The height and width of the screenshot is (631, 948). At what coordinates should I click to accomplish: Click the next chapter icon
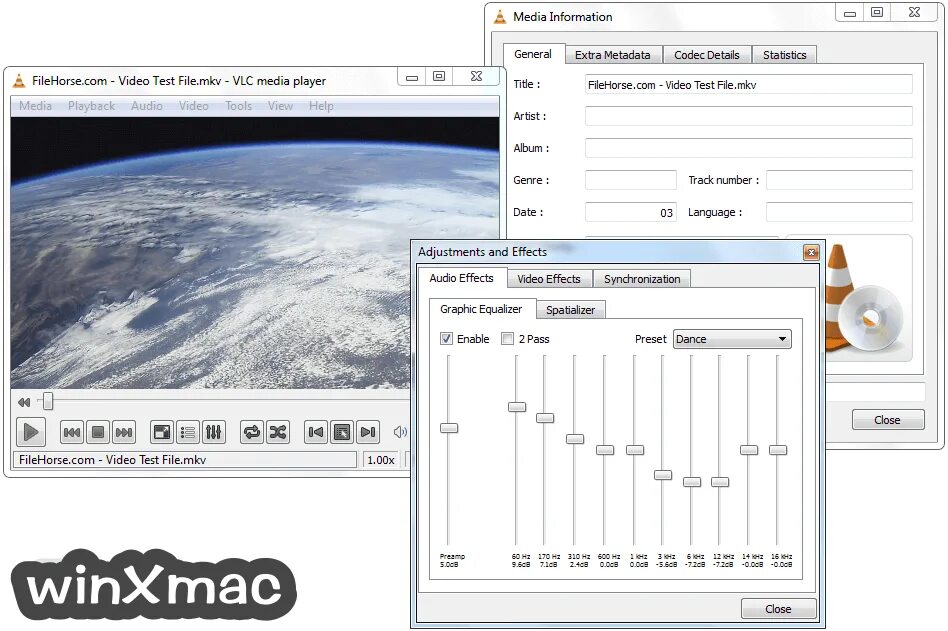(x=368, y=432)
